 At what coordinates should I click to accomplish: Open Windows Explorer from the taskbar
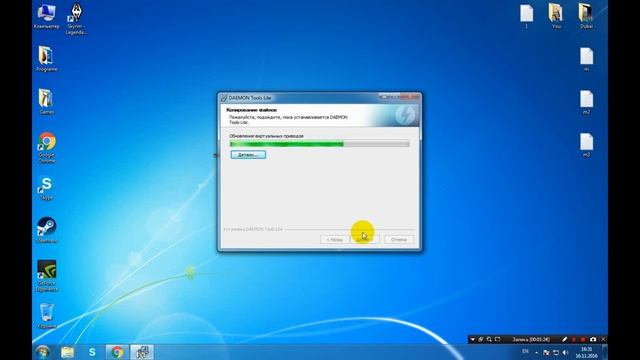(x=68, y=352)
